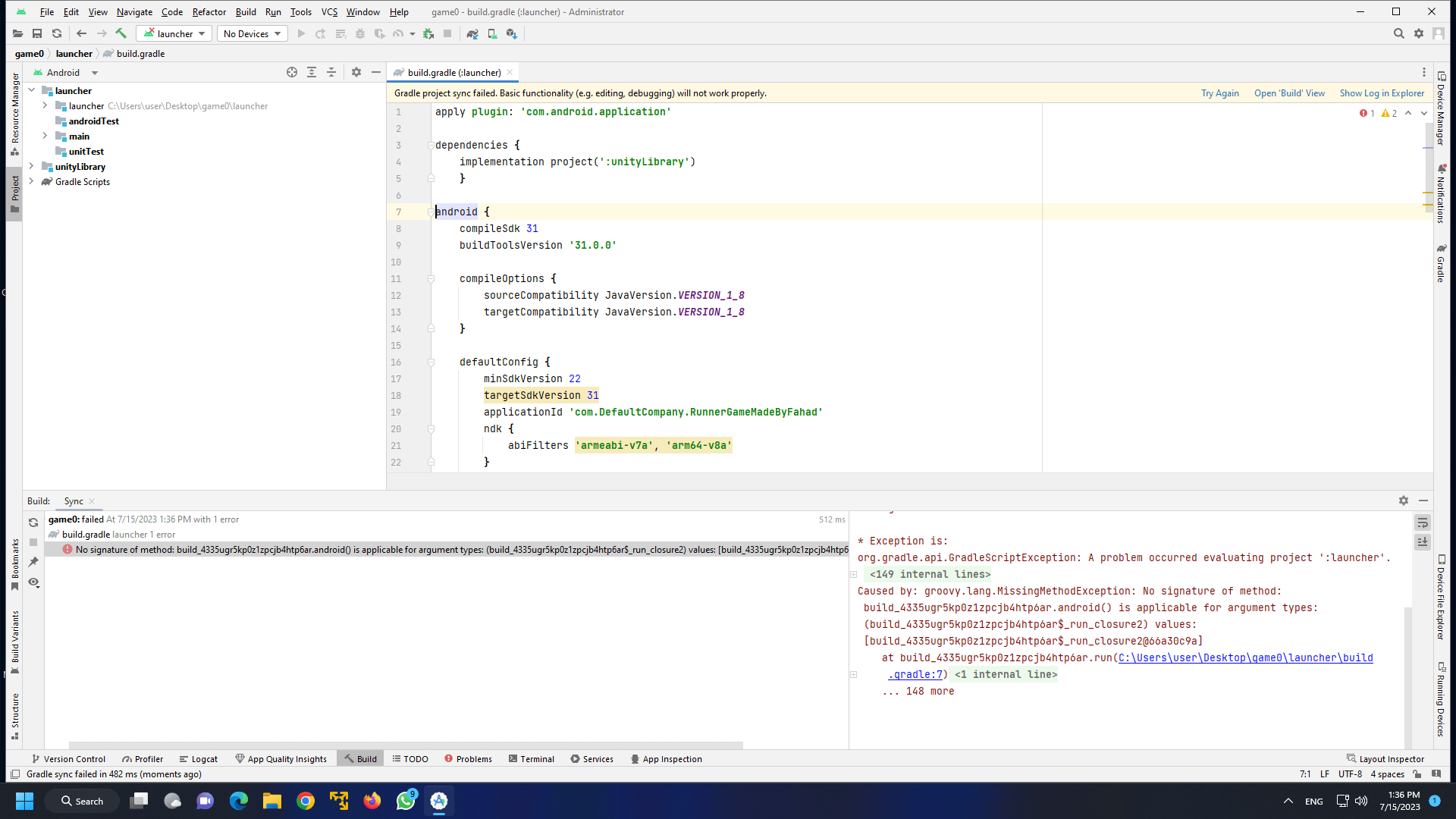Viewport: 1456px width, 819px height.
Task: Toggle pin tab in the Build panel
Action: [x=33, y=562]
